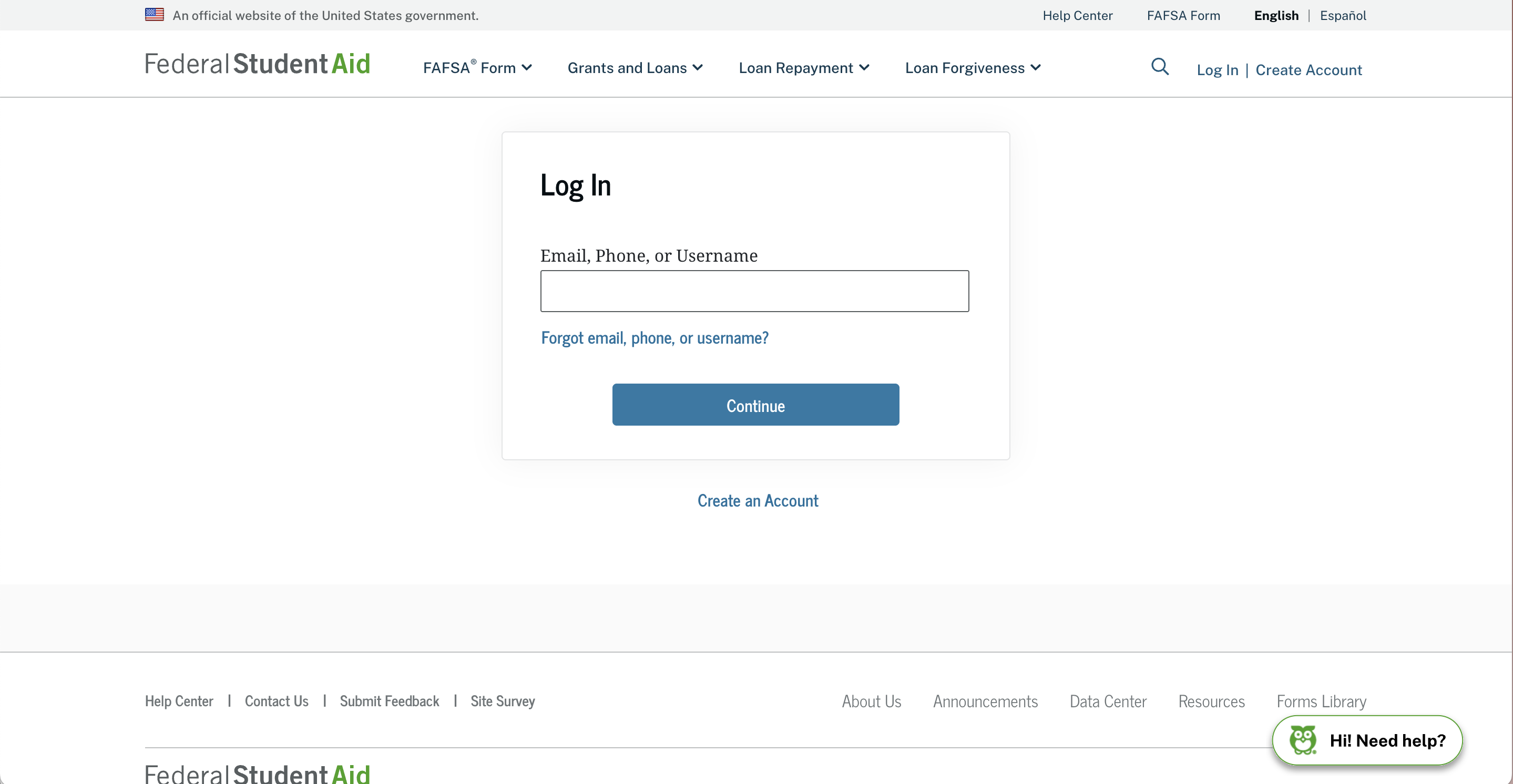Select English language option

pyautogui.click(x=1276, y=15)
